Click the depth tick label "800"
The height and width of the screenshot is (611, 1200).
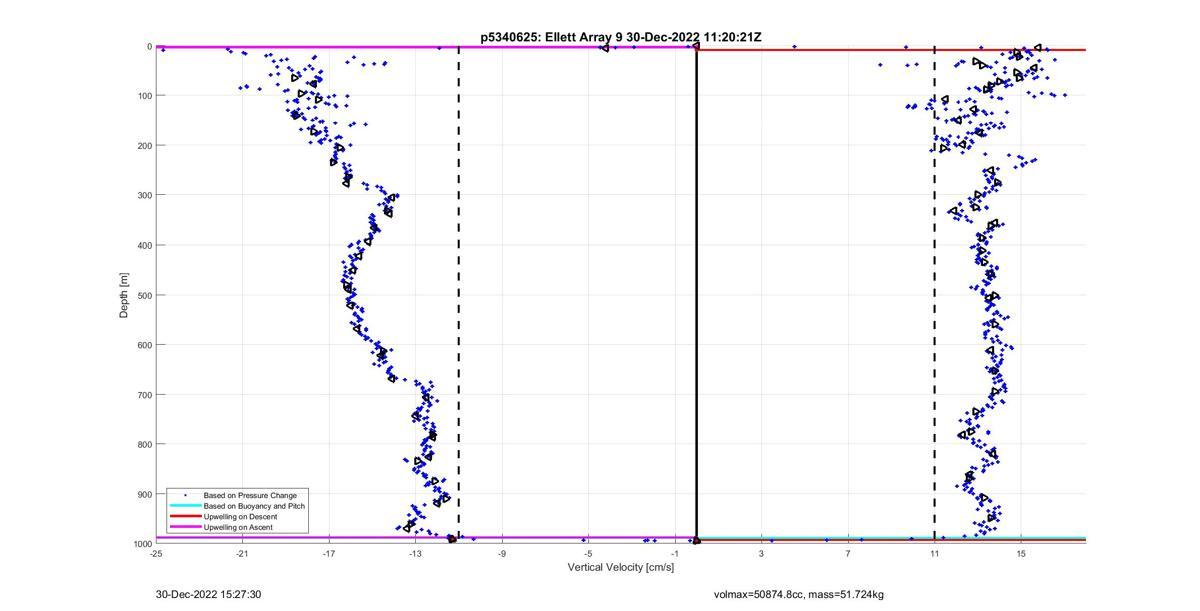(144, 444)
